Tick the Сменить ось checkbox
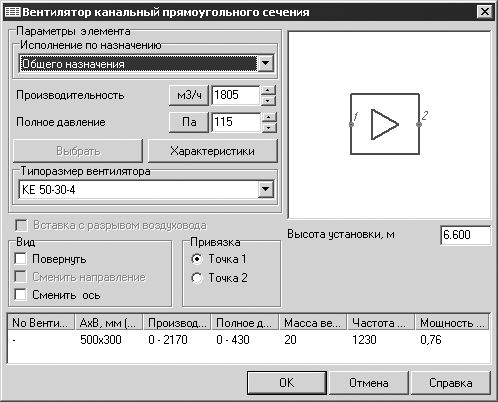 [x=21, y=295]
